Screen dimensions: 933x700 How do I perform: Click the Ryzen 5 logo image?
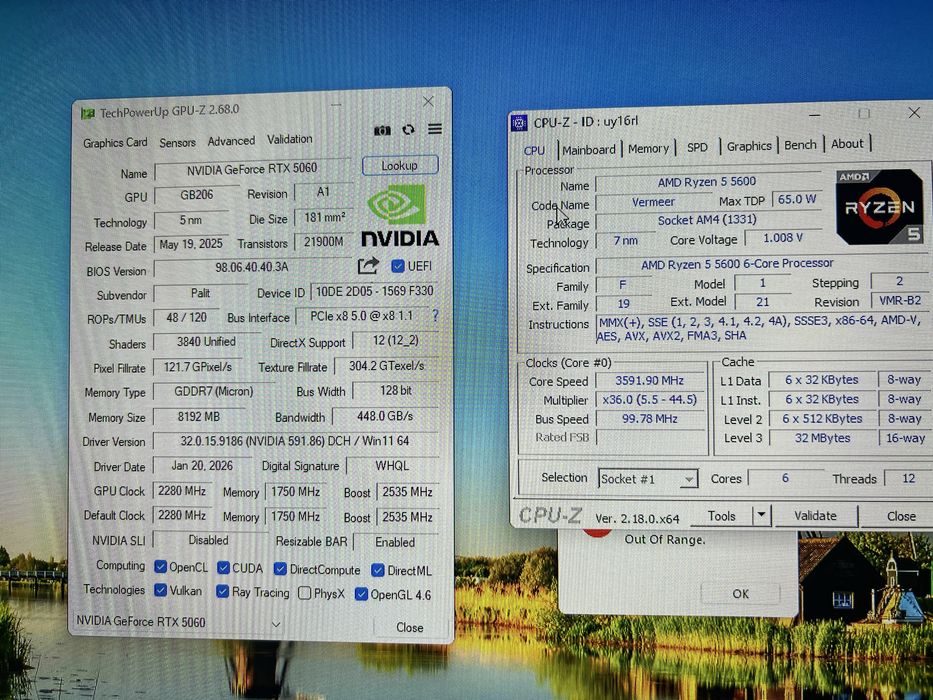[x=879, y=207]
